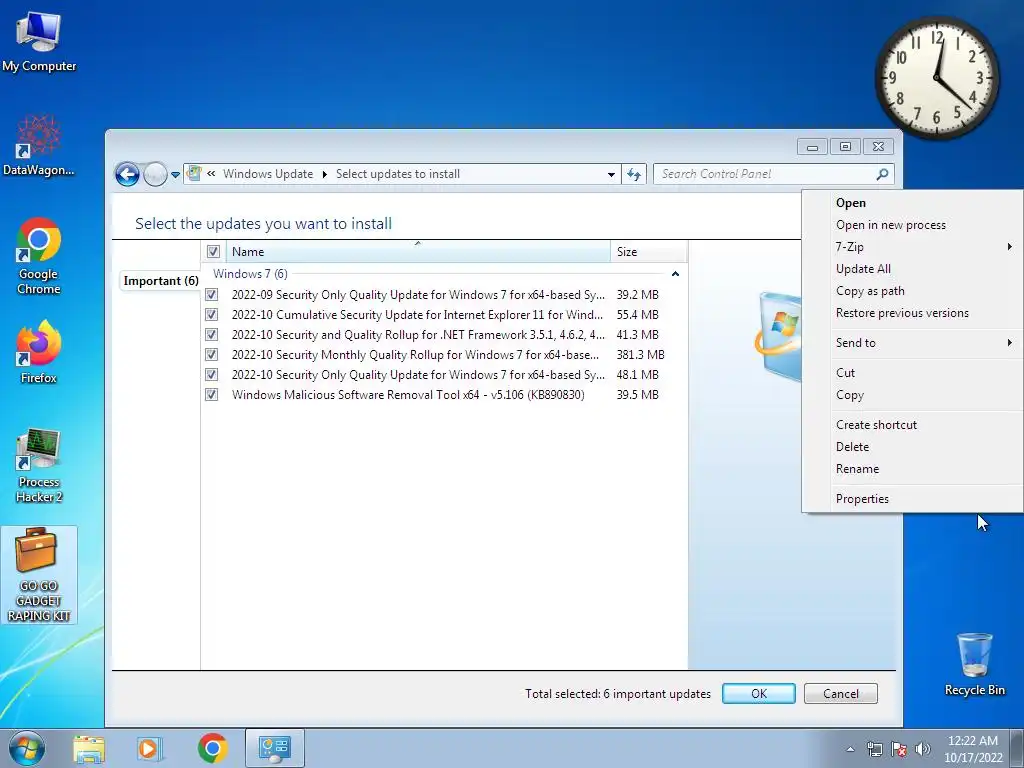Screen dimensions: 1024x768
Task: Show previous locations via double chevron
Action: tap(211, 174)
